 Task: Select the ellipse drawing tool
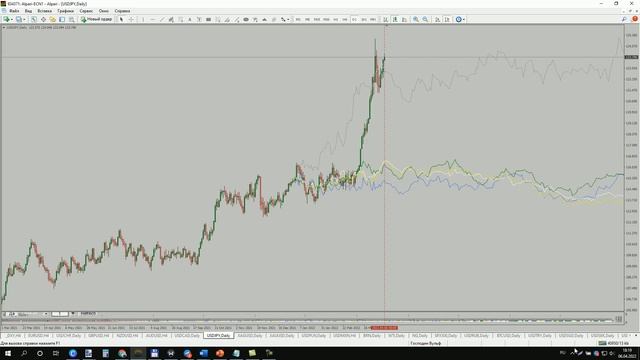[x=246, y=19]
